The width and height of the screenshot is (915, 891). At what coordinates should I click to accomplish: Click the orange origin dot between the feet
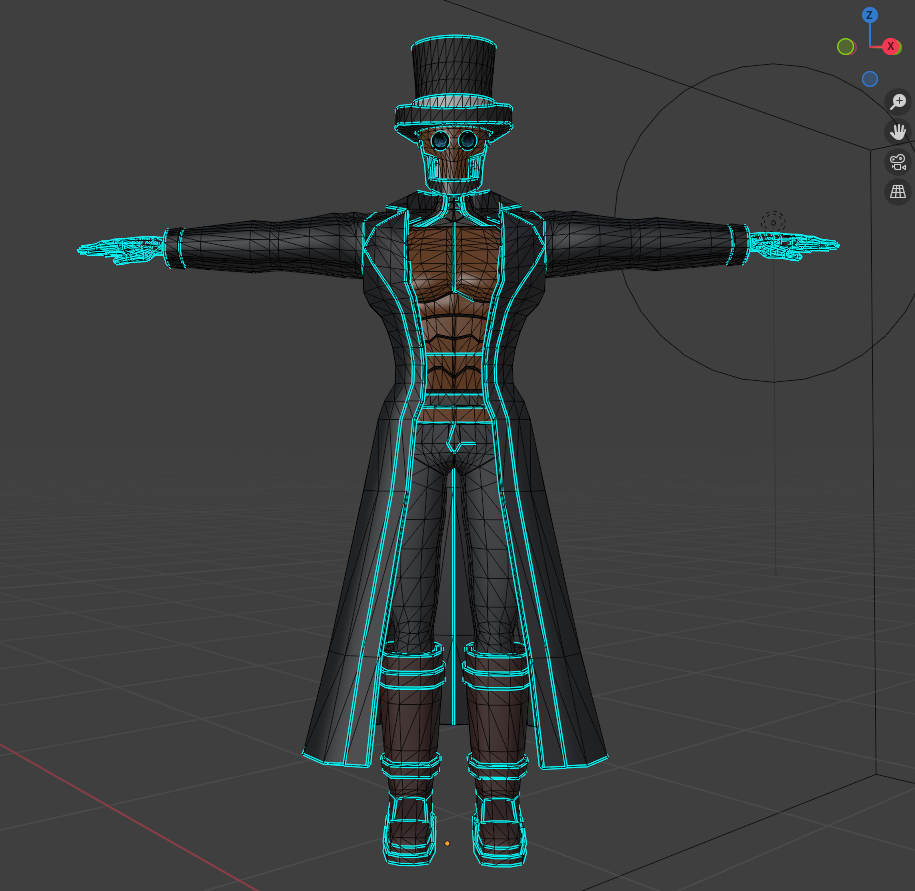tap(447, 843)
